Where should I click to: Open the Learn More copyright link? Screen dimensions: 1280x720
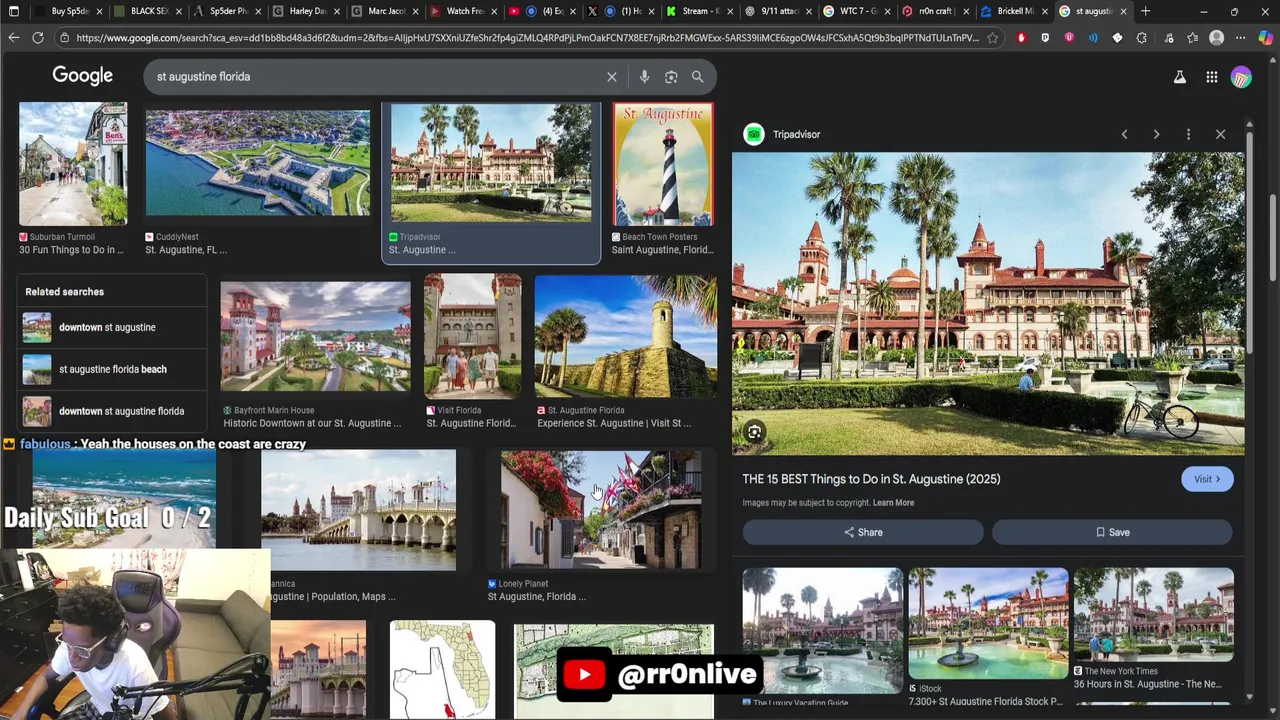tap(893, 503)
